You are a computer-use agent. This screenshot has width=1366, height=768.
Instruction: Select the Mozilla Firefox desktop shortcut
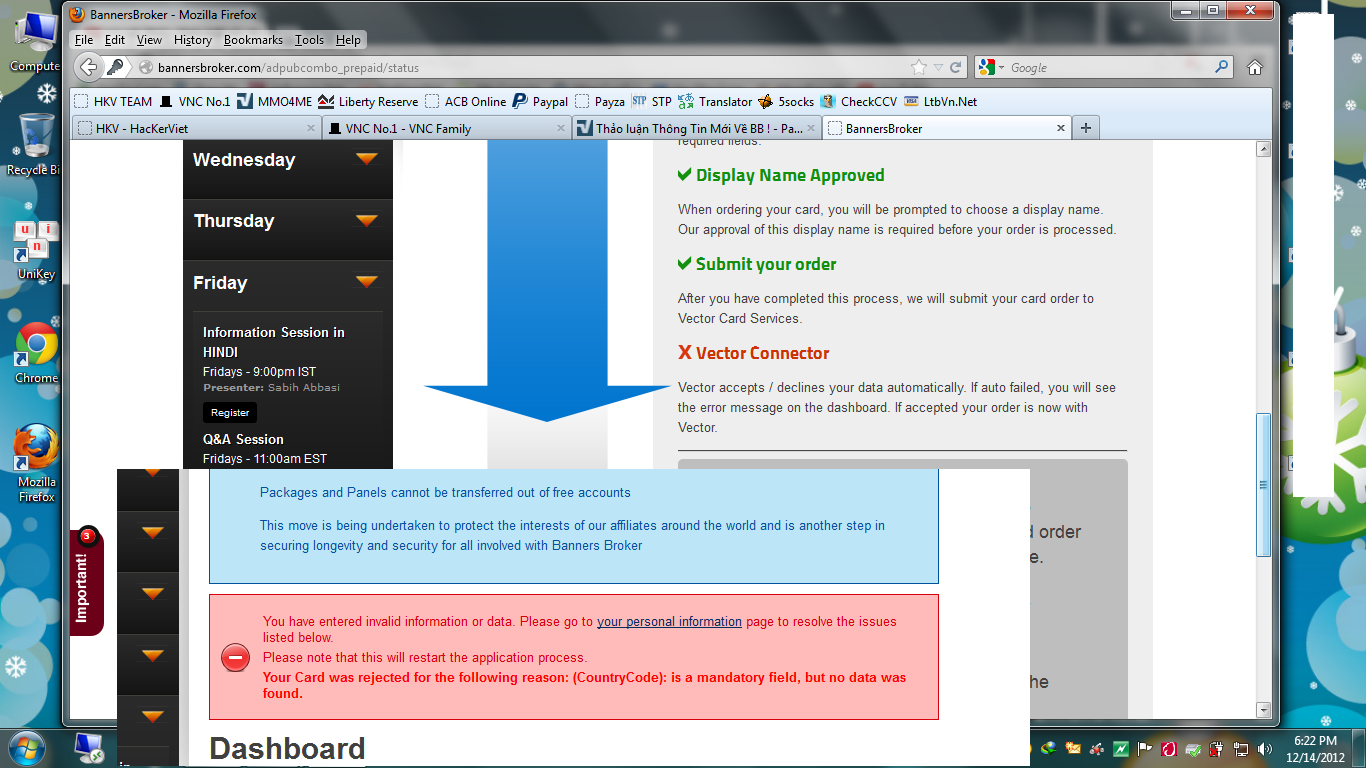36,462
